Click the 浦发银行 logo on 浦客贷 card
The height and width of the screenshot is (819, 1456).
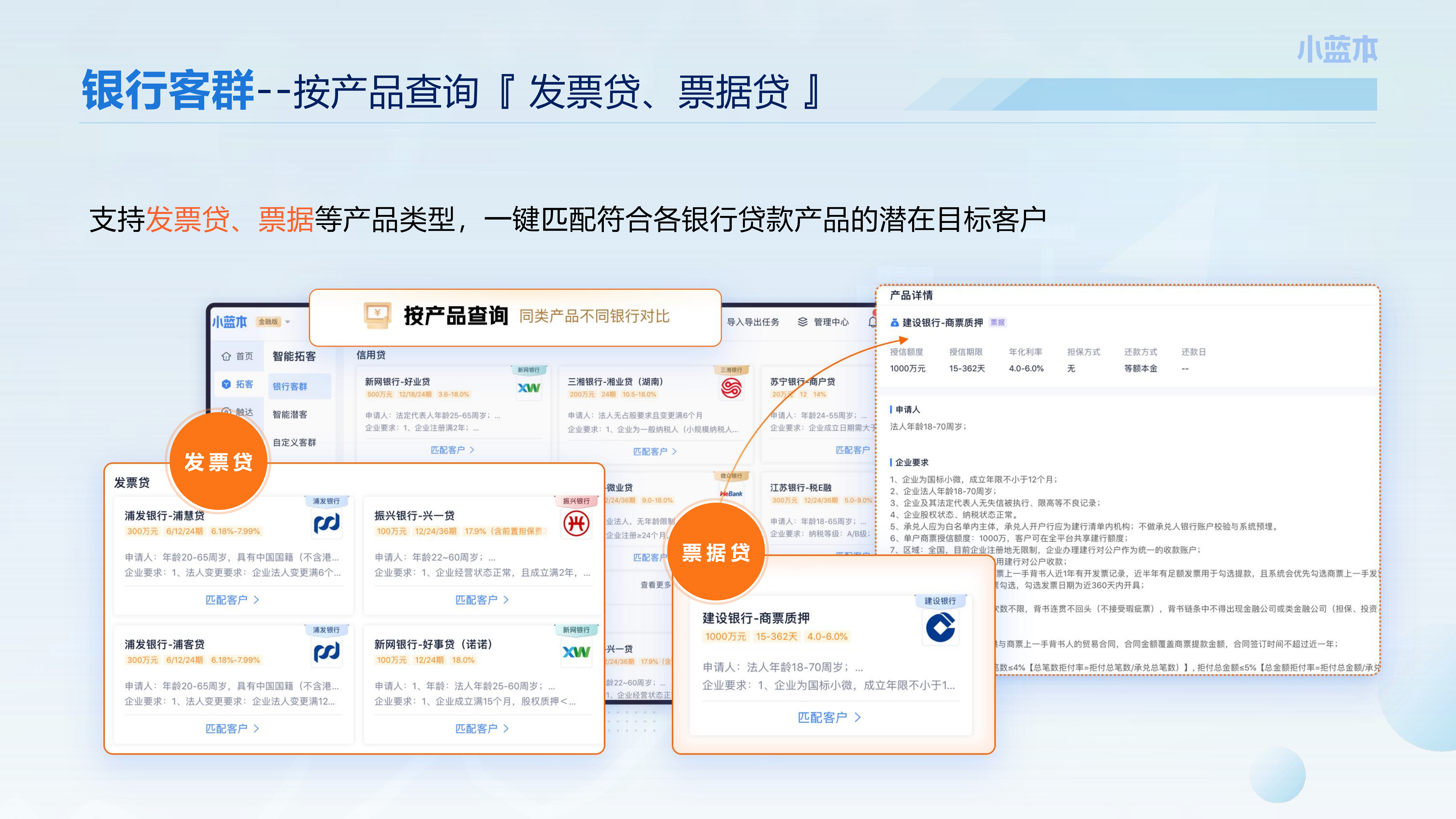(327, 652)
